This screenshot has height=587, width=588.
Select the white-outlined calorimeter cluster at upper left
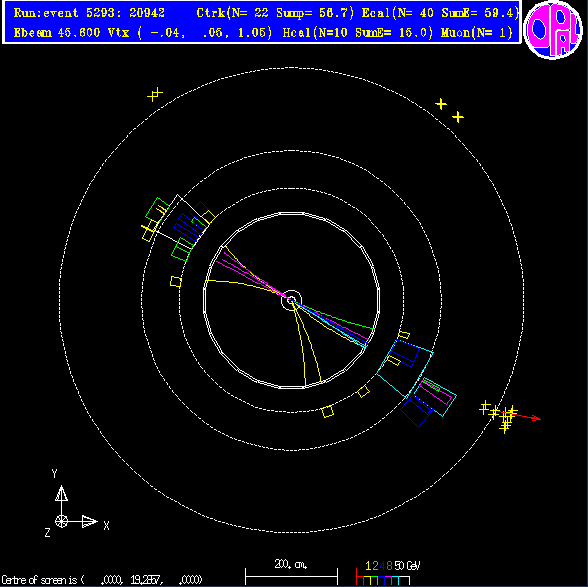coord(183,219)
